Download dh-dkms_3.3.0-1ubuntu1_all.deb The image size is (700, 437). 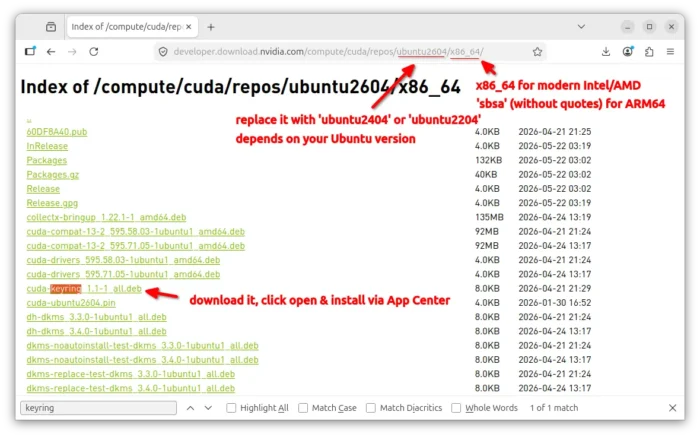coord(96,317)
